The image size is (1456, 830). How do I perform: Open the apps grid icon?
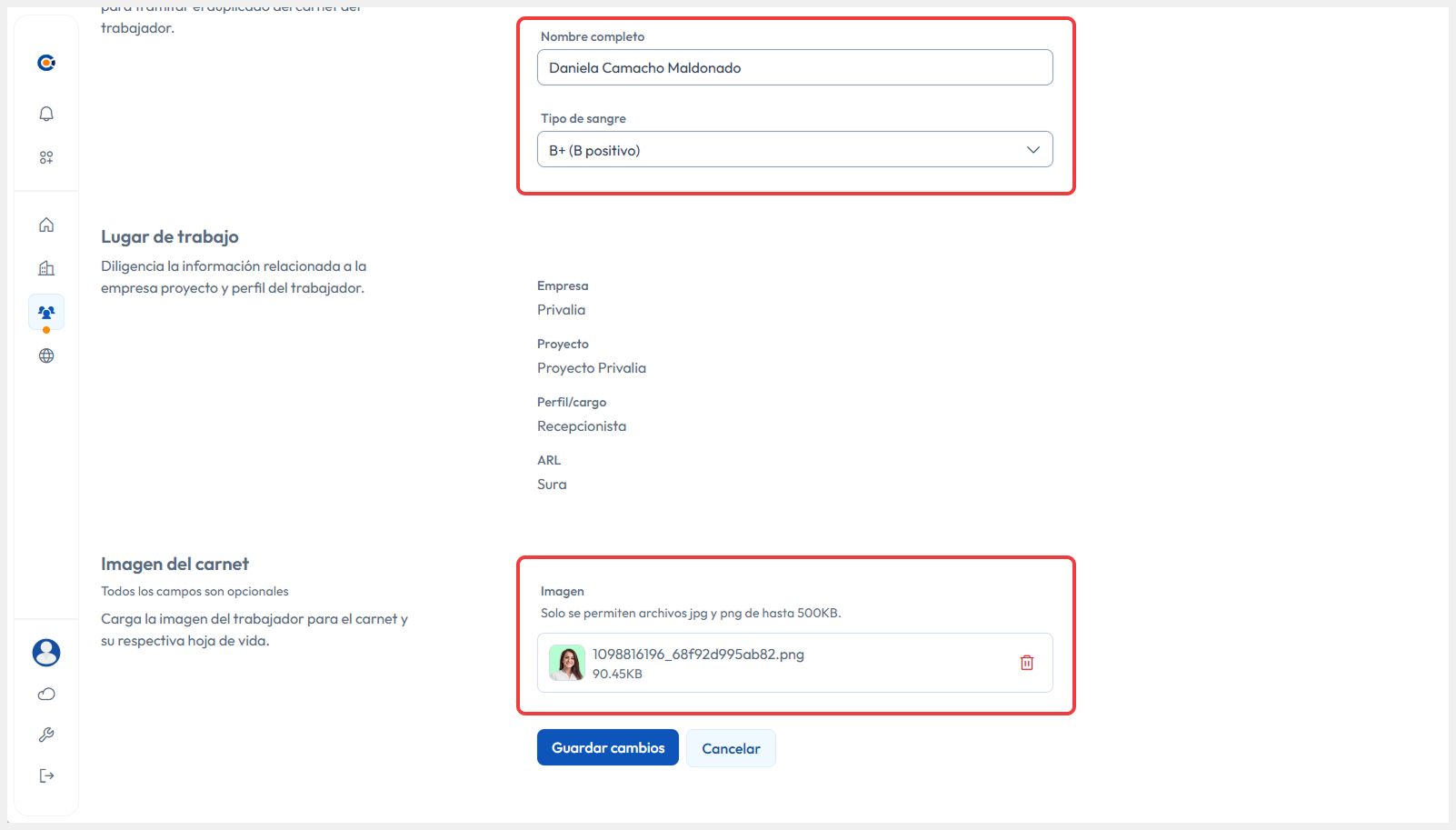click(46, 157)
